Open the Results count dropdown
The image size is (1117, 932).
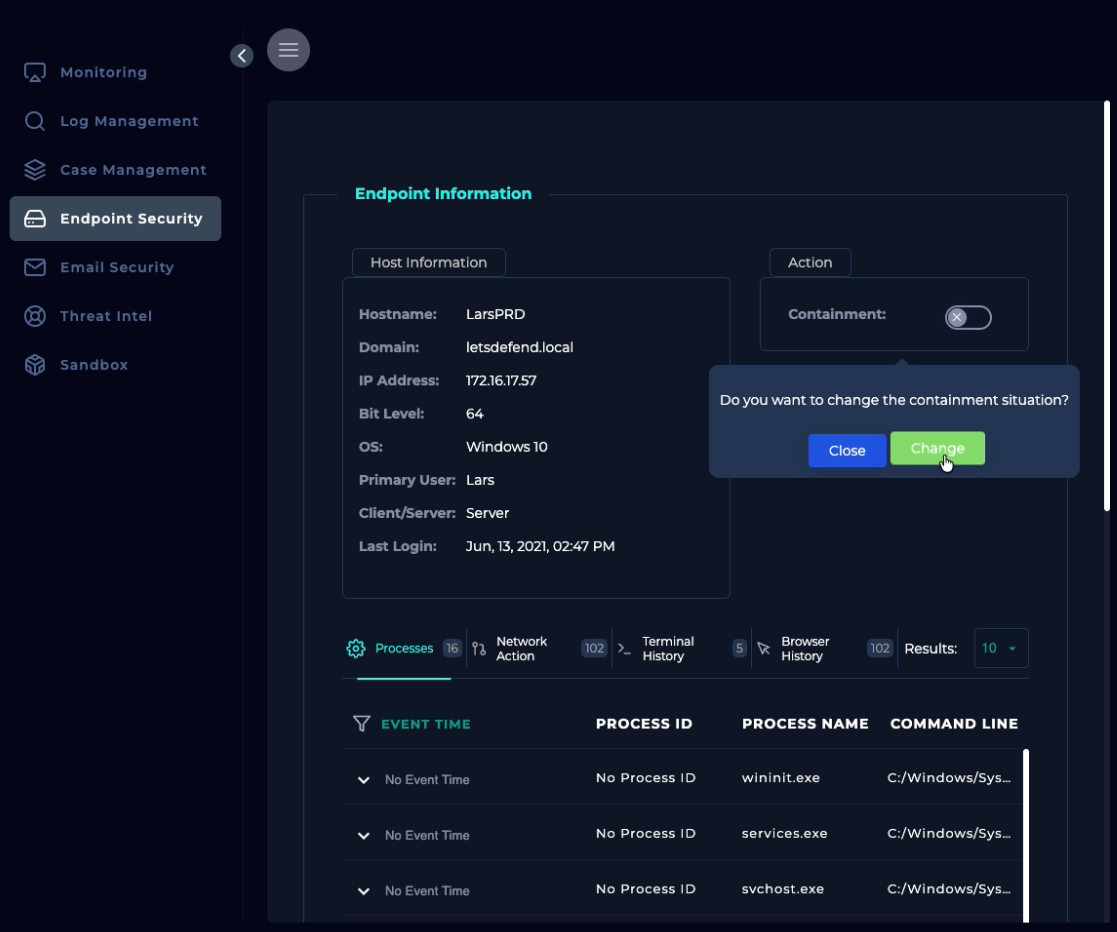1000,648
